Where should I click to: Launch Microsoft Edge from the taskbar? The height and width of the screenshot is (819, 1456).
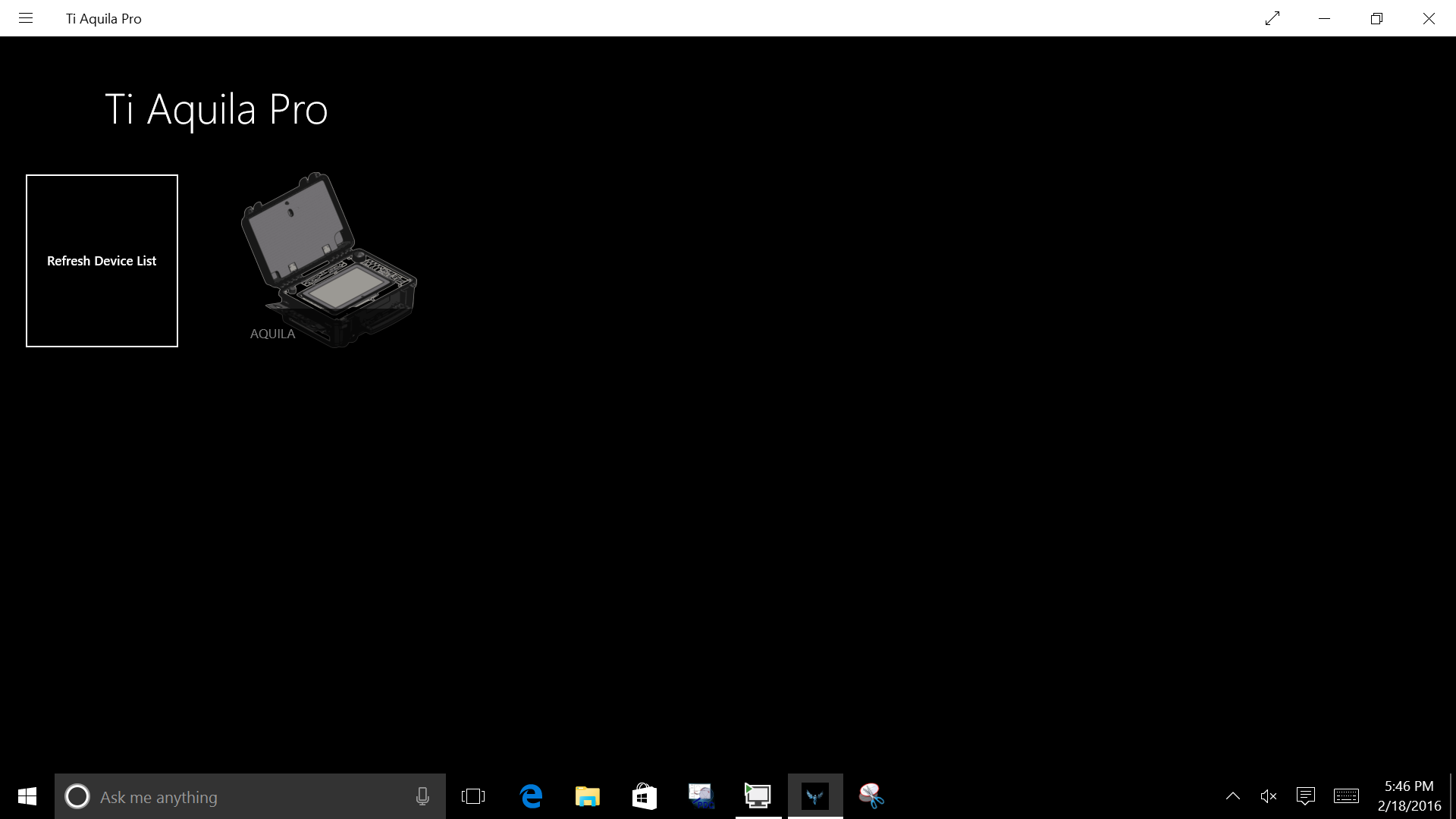coord(531,796)
